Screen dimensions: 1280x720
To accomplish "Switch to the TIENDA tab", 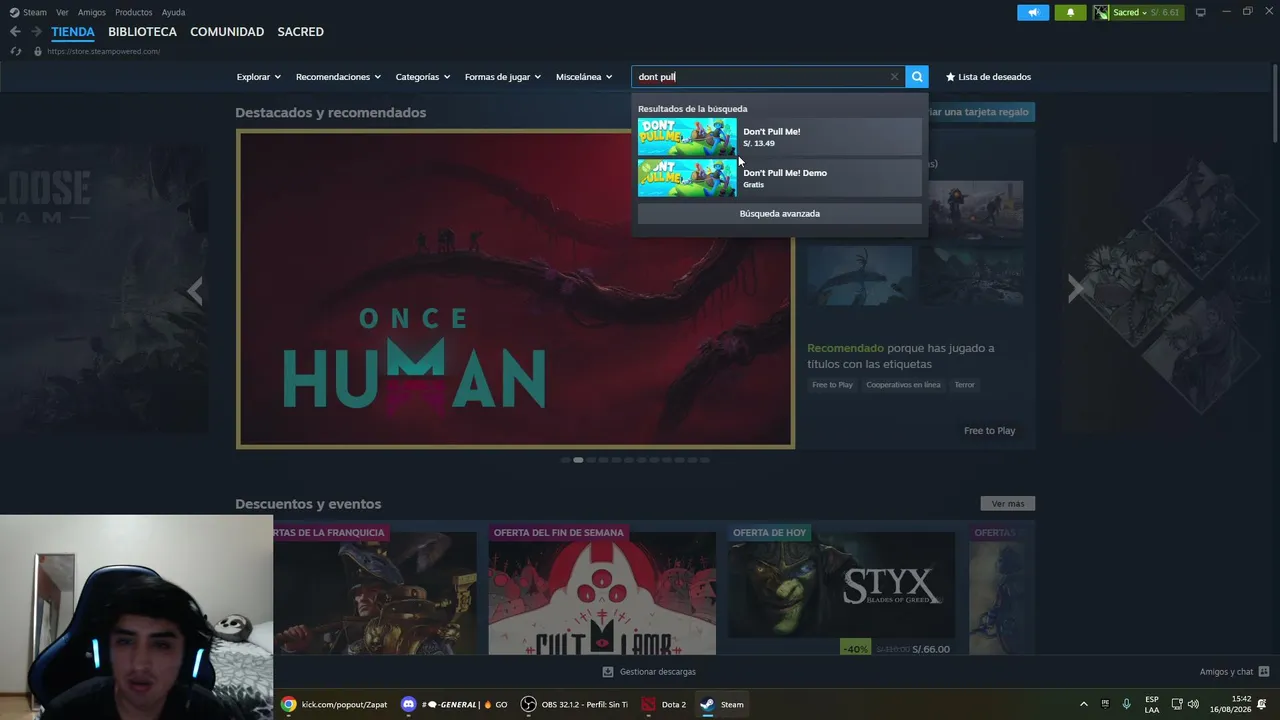I will 73,32.
